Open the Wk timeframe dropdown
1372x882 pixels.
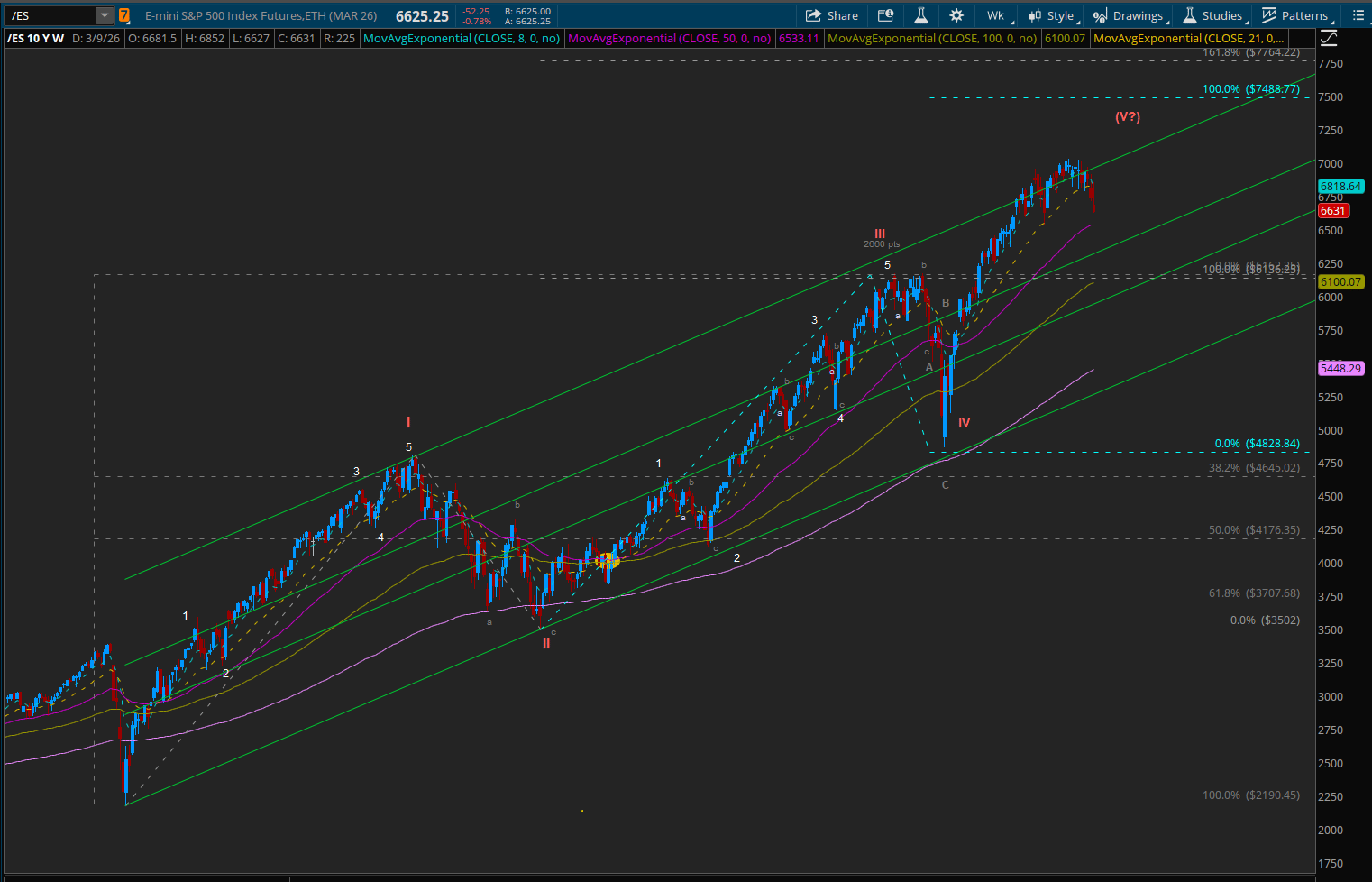click(997, 15)
